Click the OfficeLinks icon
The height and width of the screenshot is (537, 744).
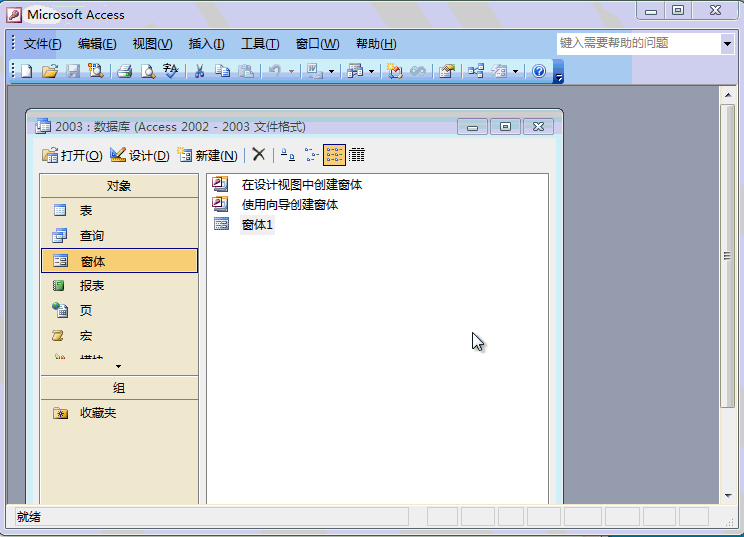(314, 72)
